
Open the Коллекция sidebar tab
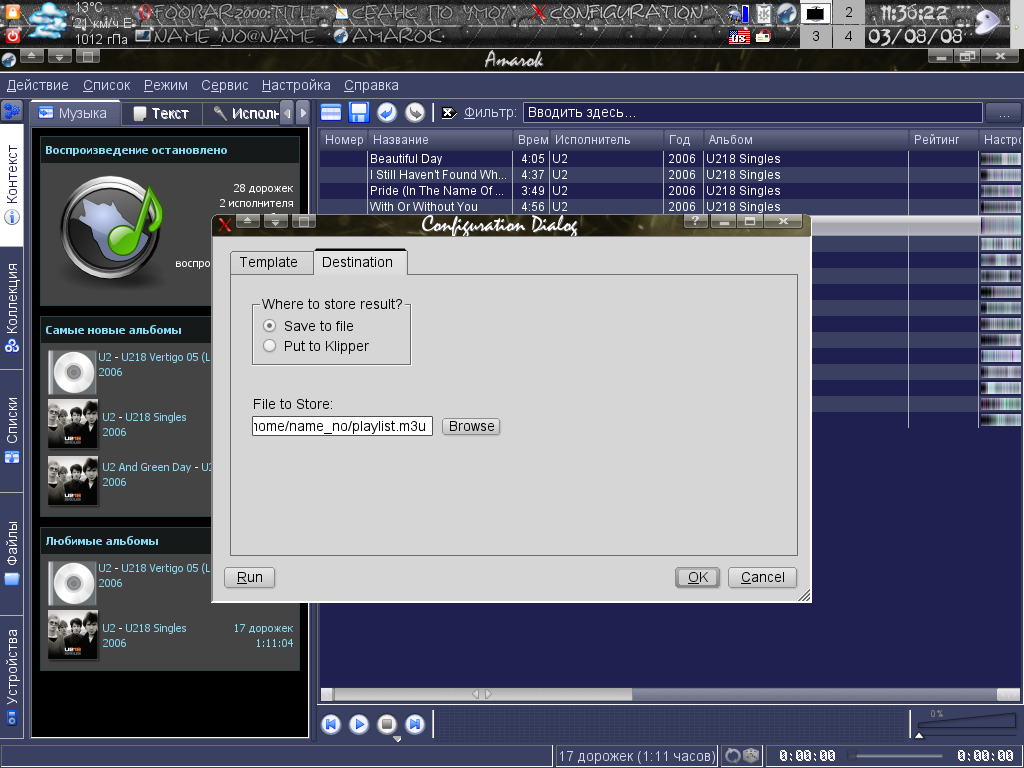(12, 308)
